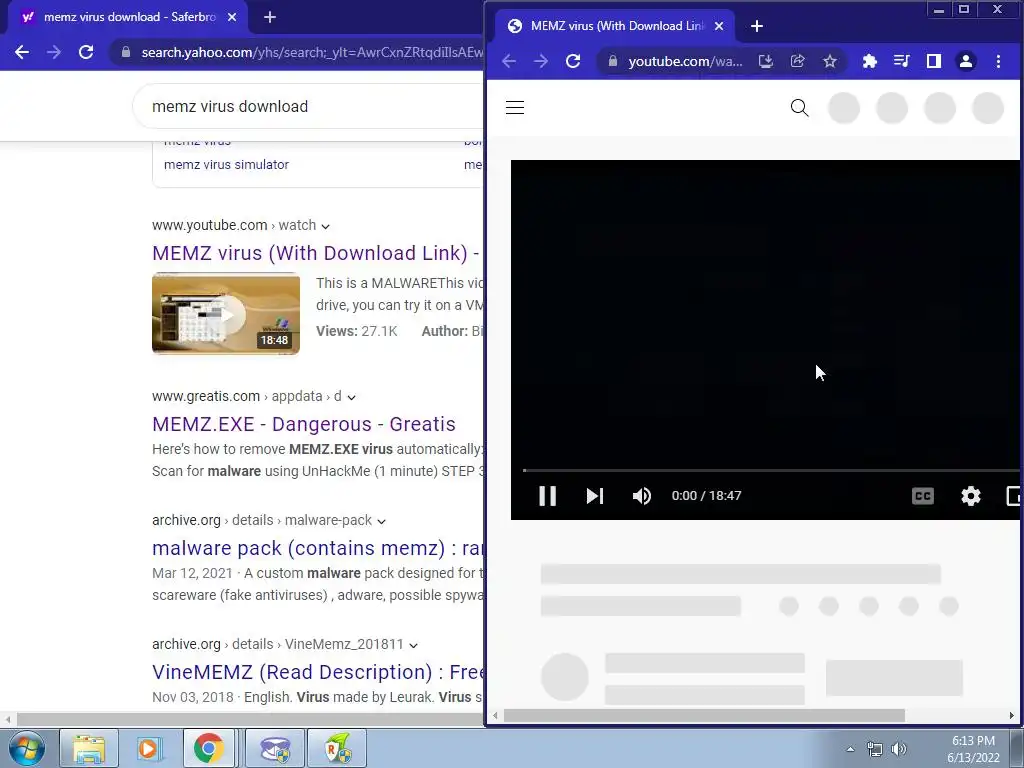Open related search memz virus simulator
1024x768 pixels.
pos(226,165)
